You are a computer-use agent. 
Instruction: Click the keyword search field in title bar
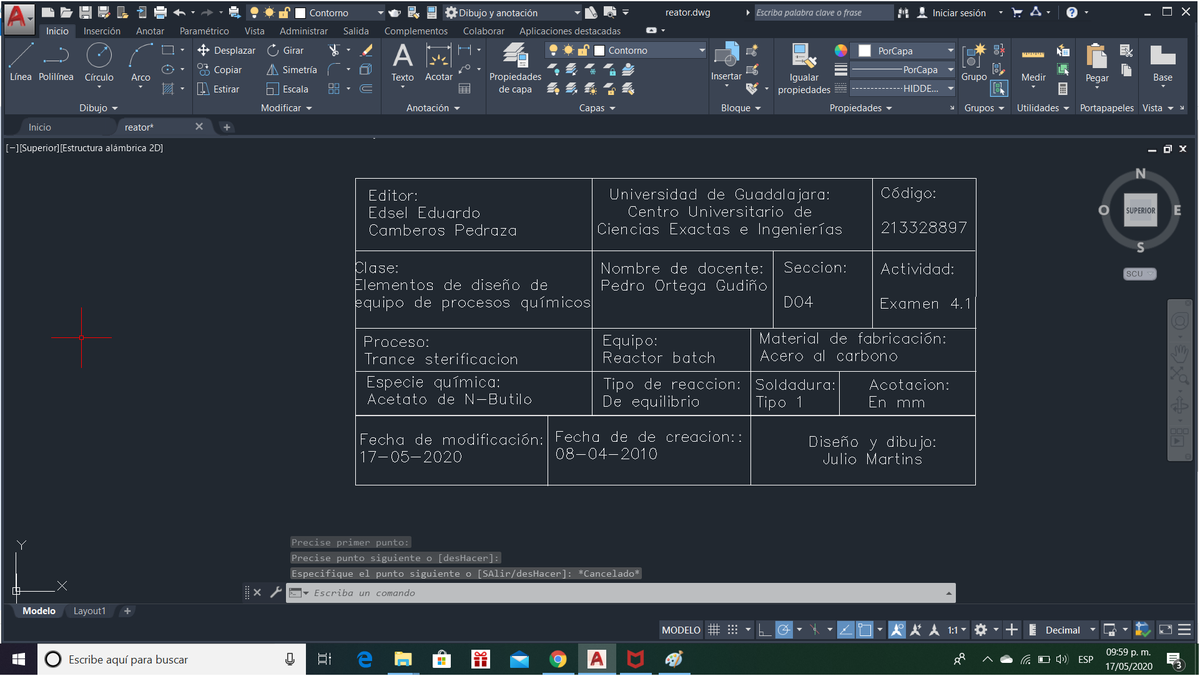coord(823,13)
